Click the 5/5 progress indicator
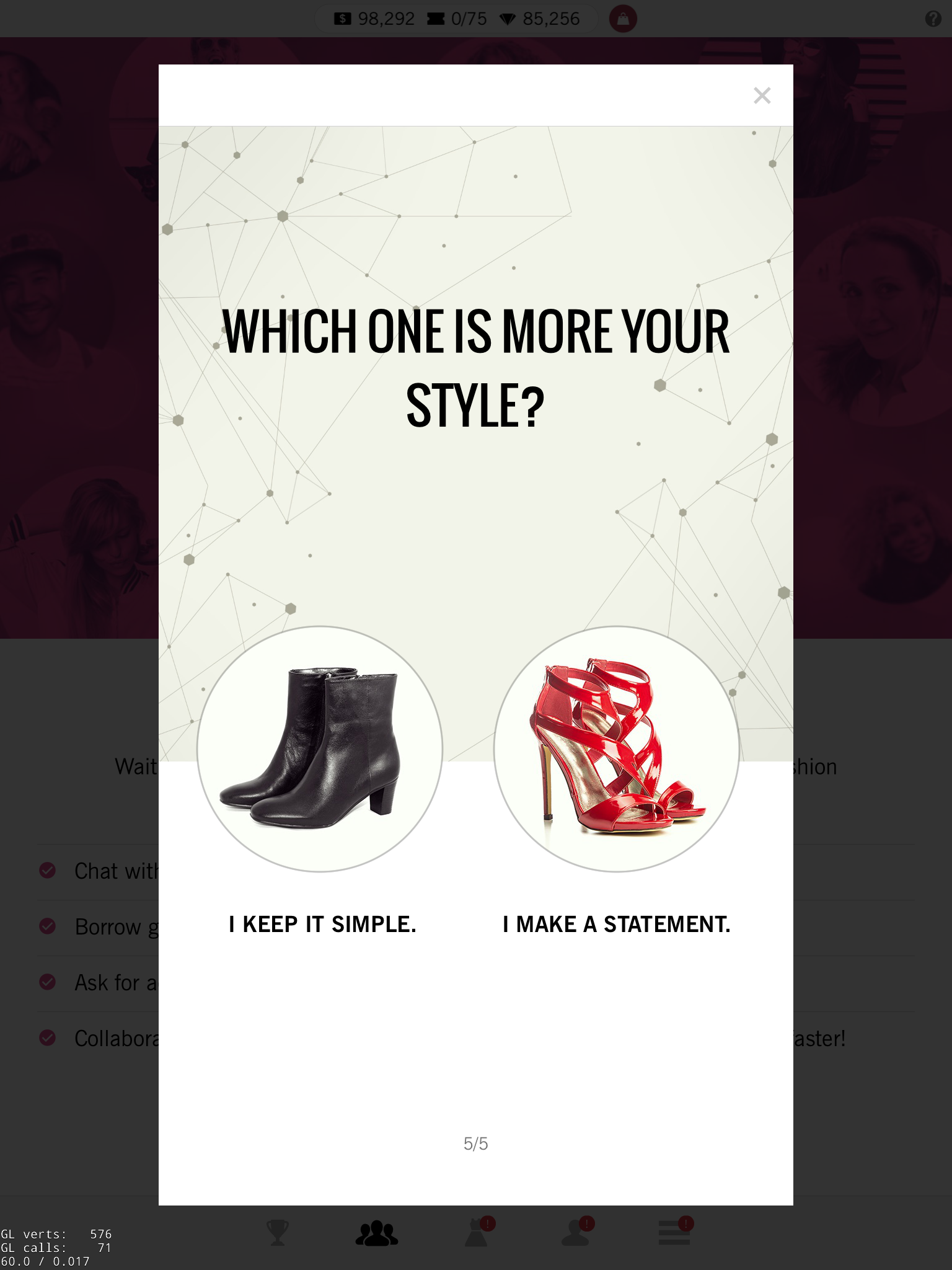 pos(476,1143)
